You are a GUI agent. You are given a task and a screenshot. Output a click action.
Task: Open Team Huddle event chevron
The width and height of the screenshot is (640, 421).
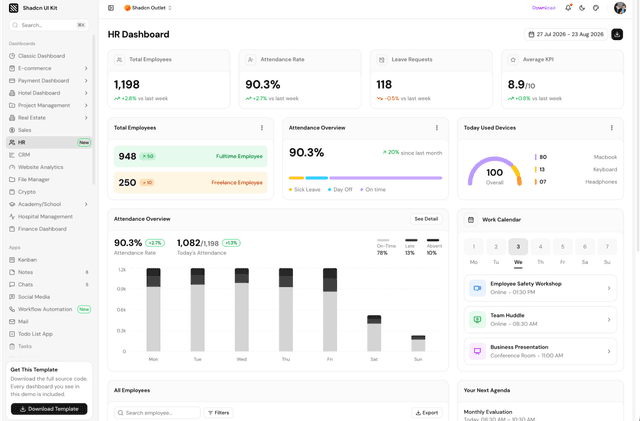click(609, 320)
